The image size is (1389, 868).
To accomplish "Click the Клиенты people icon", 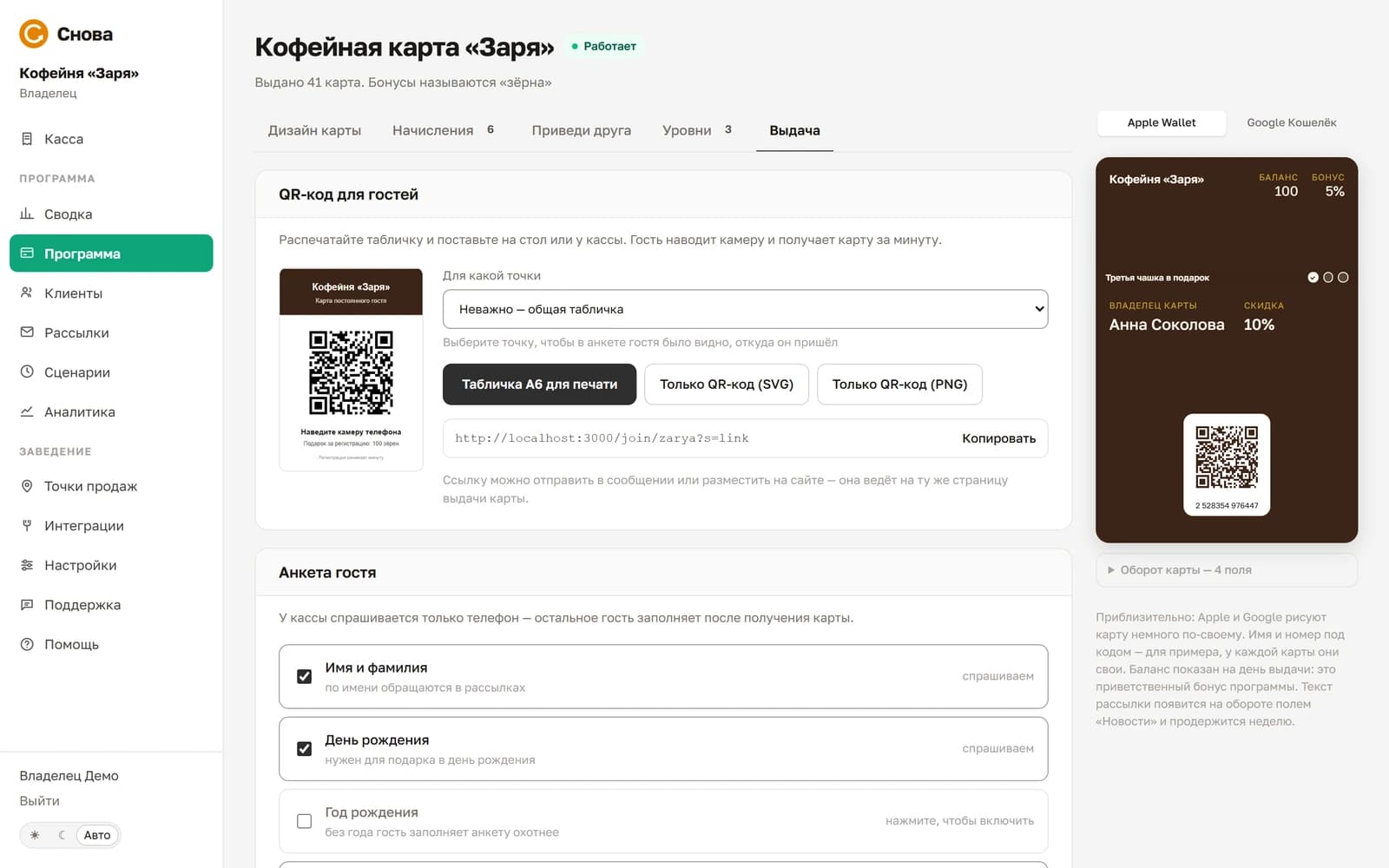I will click(27, 293).
